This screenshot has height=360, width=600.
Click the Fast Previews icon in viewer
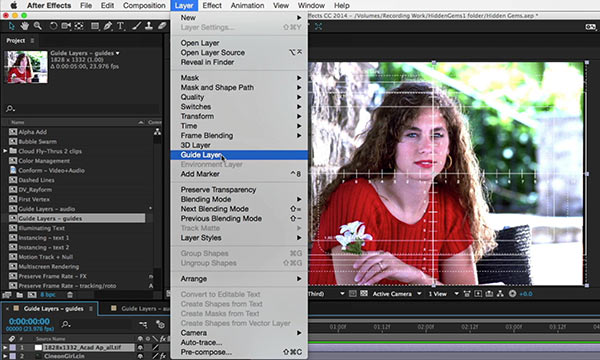click(x=478, y=294)
